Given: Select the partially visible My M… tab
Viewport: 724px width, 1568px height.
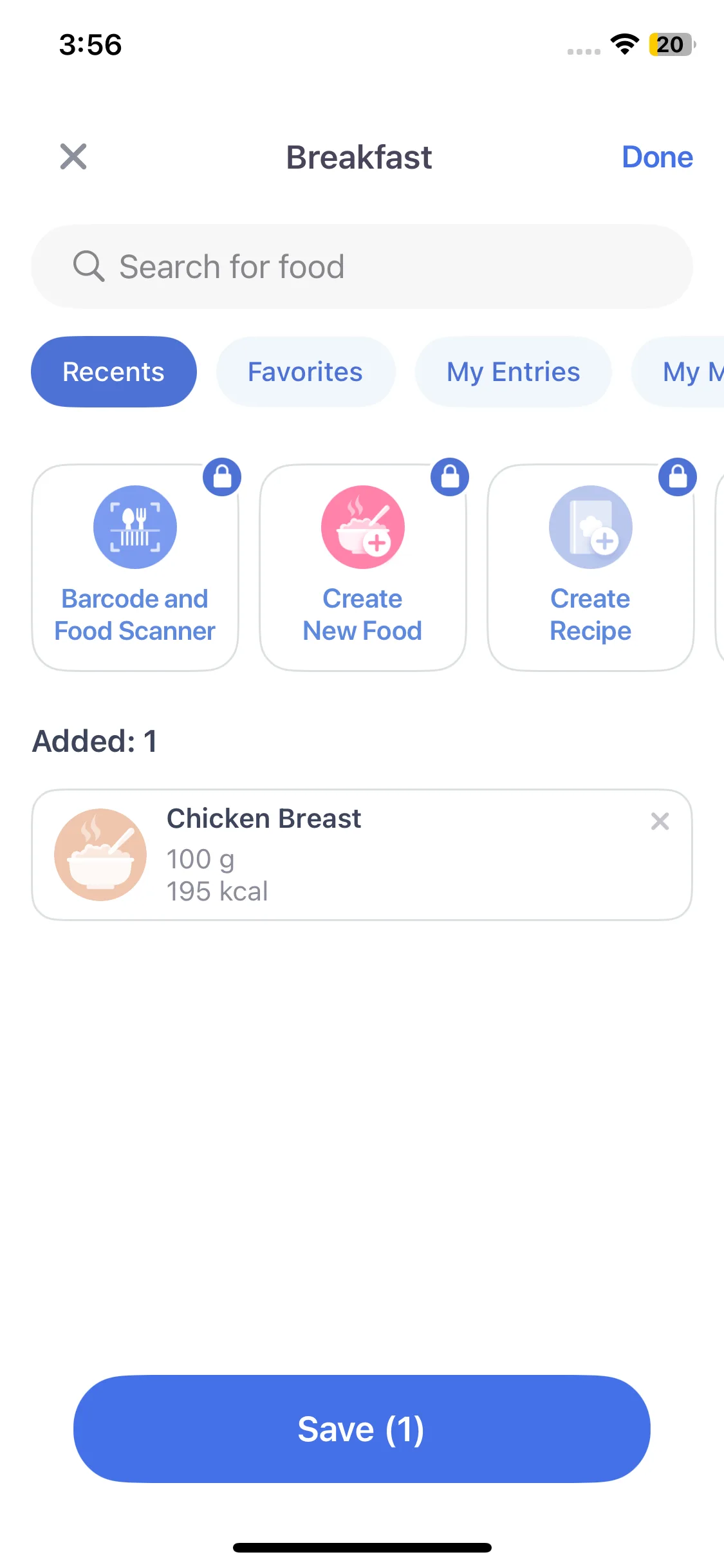Looking at the screenshot, I should click(x=679, y=371).
